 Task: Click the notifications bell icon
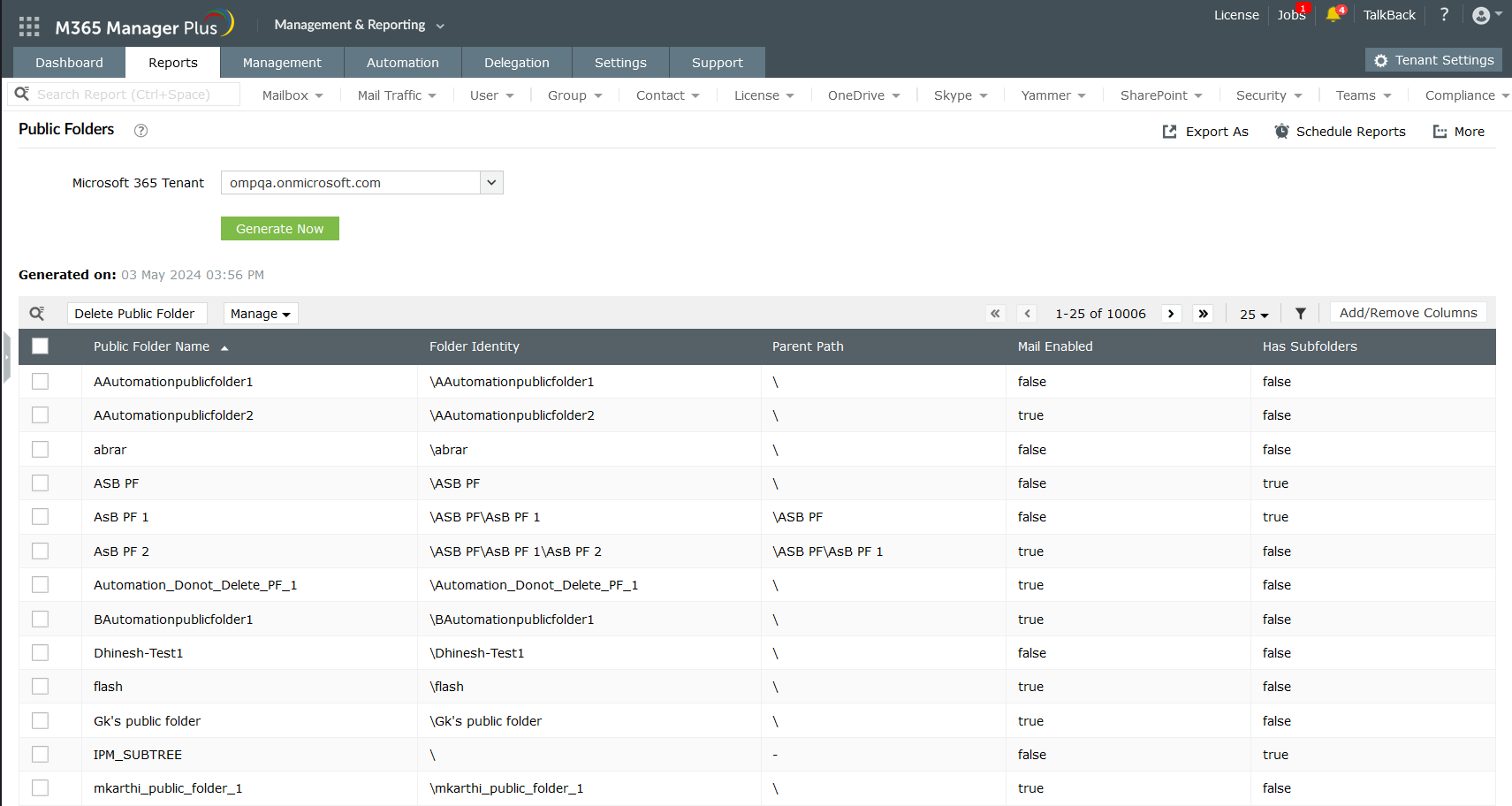tap(1333, 15)
